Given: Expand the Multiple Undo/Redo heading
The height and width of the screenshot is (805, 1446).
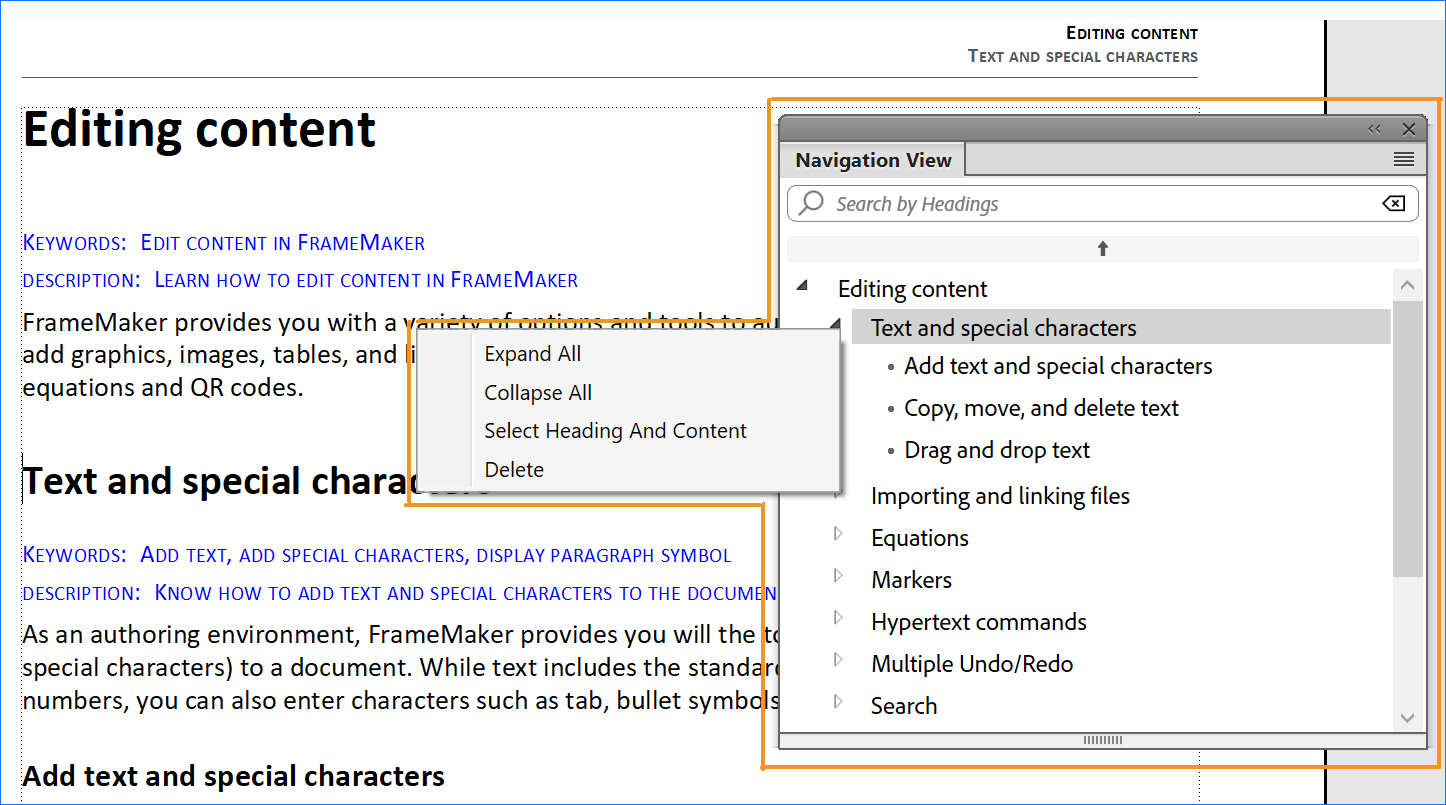Looking at the screenshot, I should click(839, 661).
